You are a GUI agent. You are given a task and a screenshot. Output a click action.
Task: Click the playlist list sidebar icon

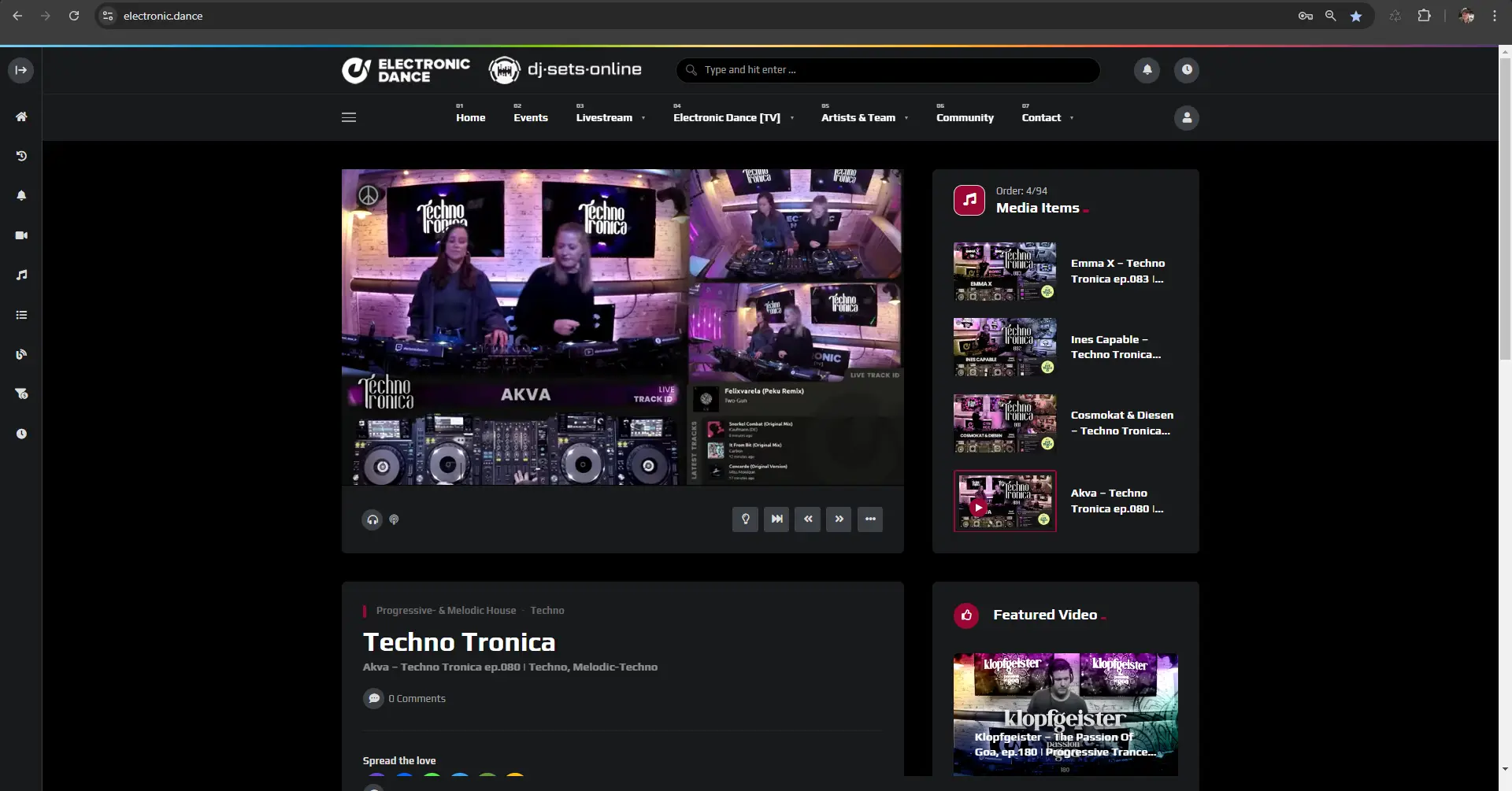pyautogui.click(x=21, y=315)
